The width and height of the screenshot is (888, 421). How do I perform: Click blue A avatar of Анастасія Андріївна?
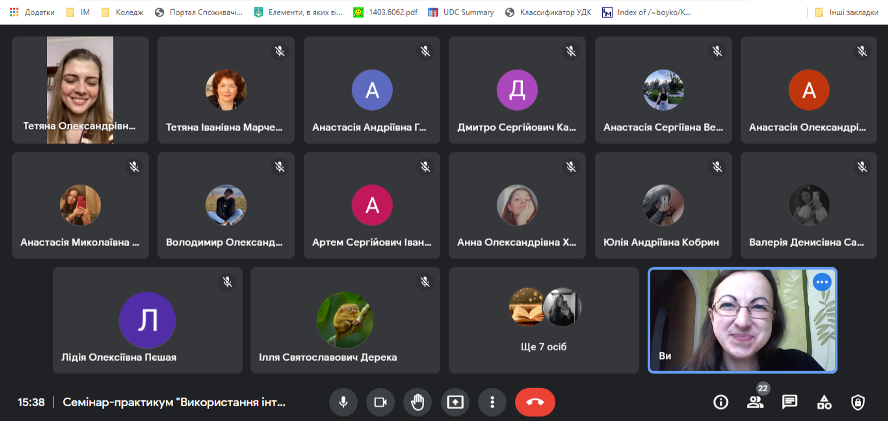coord(372,90)
